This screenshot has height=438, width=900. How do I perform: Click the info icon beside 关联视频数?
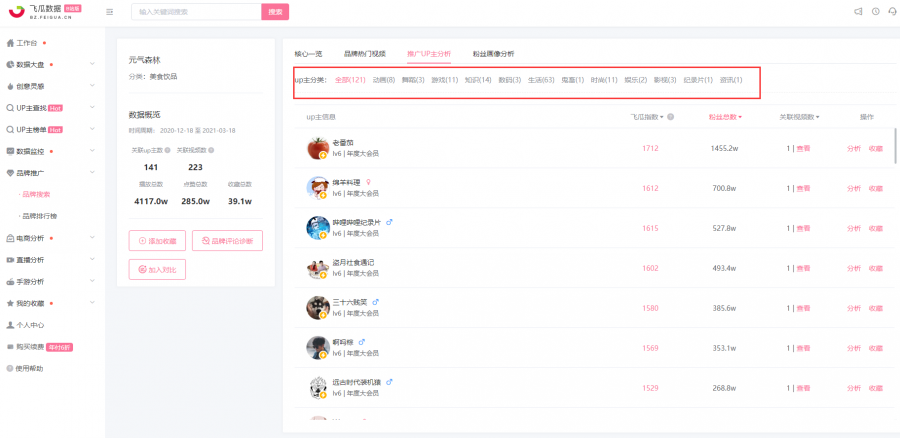pos(211,150)
